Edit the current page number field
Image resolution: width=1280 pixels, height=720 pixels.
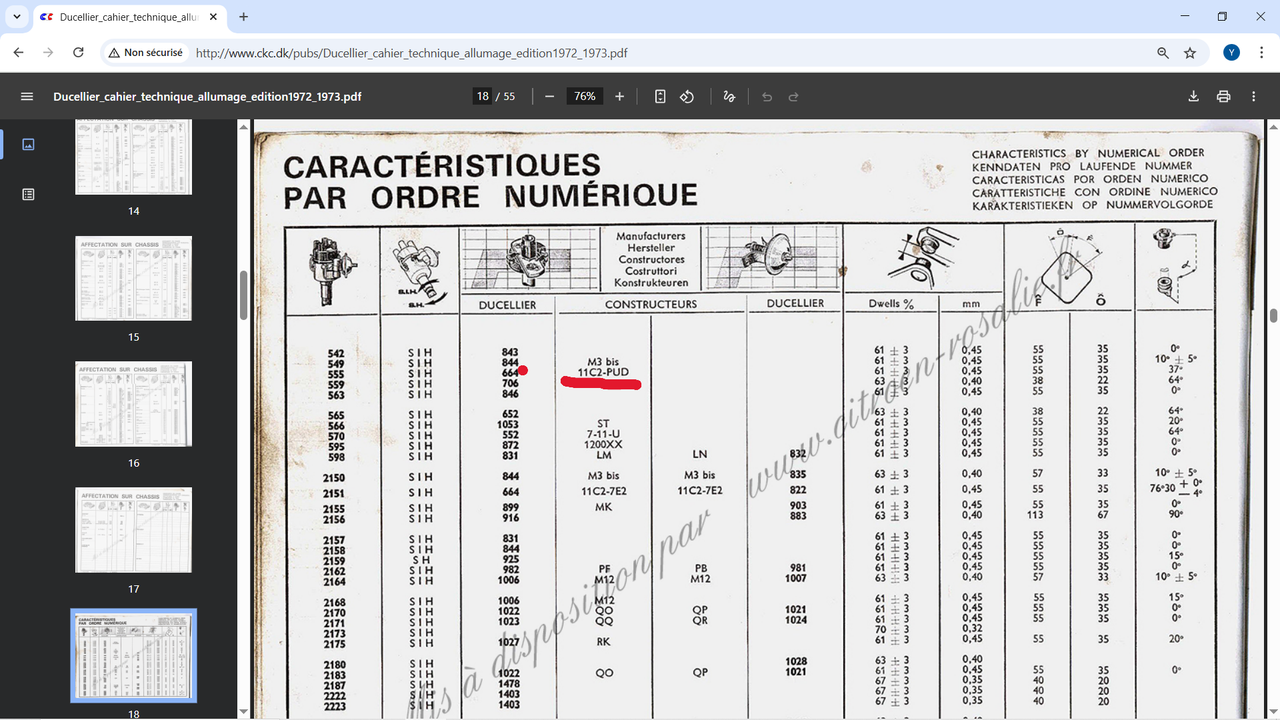483,96
